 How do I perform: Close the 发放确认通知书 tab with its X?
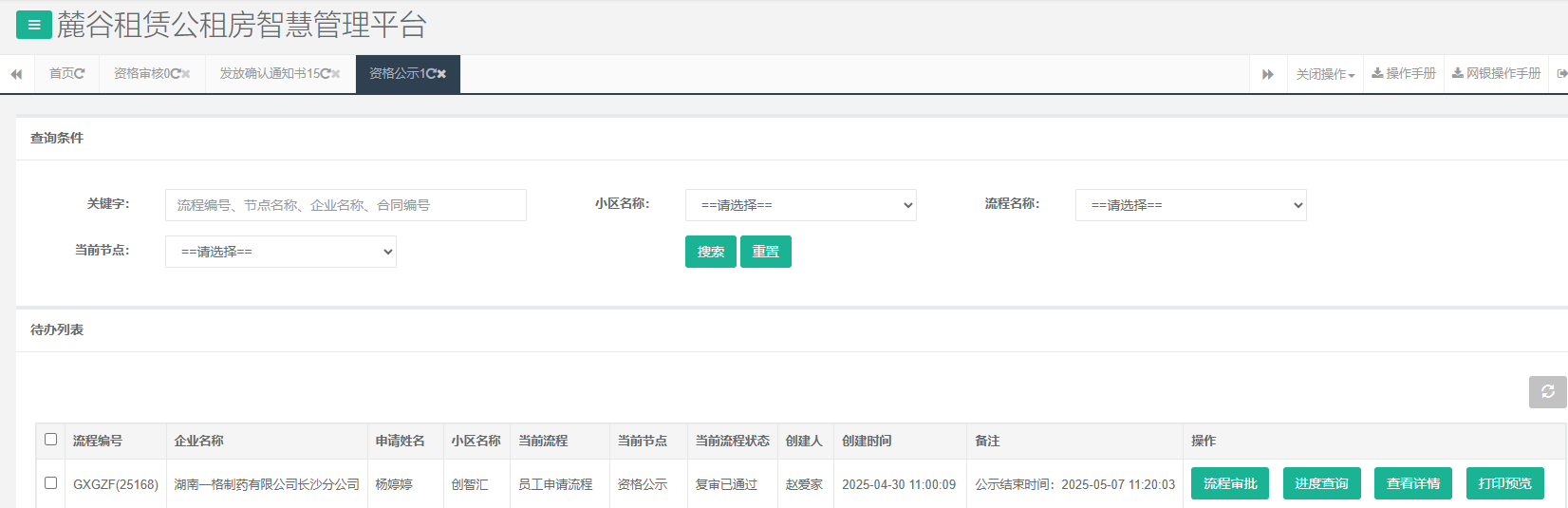pyautogui.click(x=336, y=74)
